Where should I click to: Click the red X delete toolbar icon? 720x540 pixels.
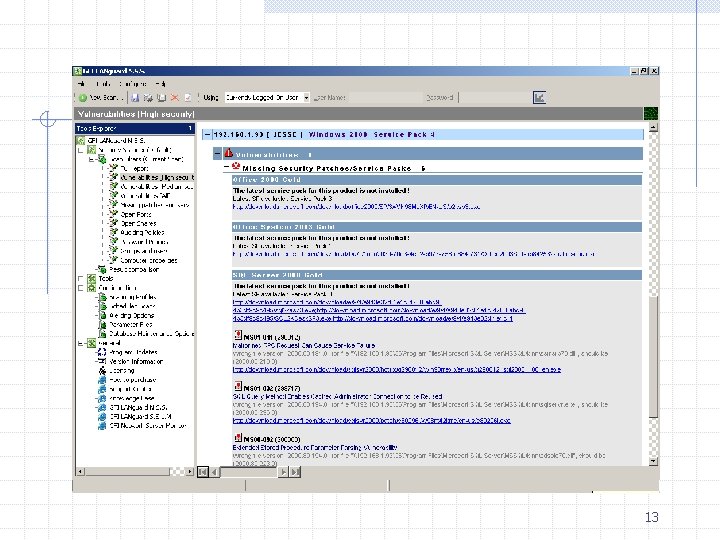174,97
